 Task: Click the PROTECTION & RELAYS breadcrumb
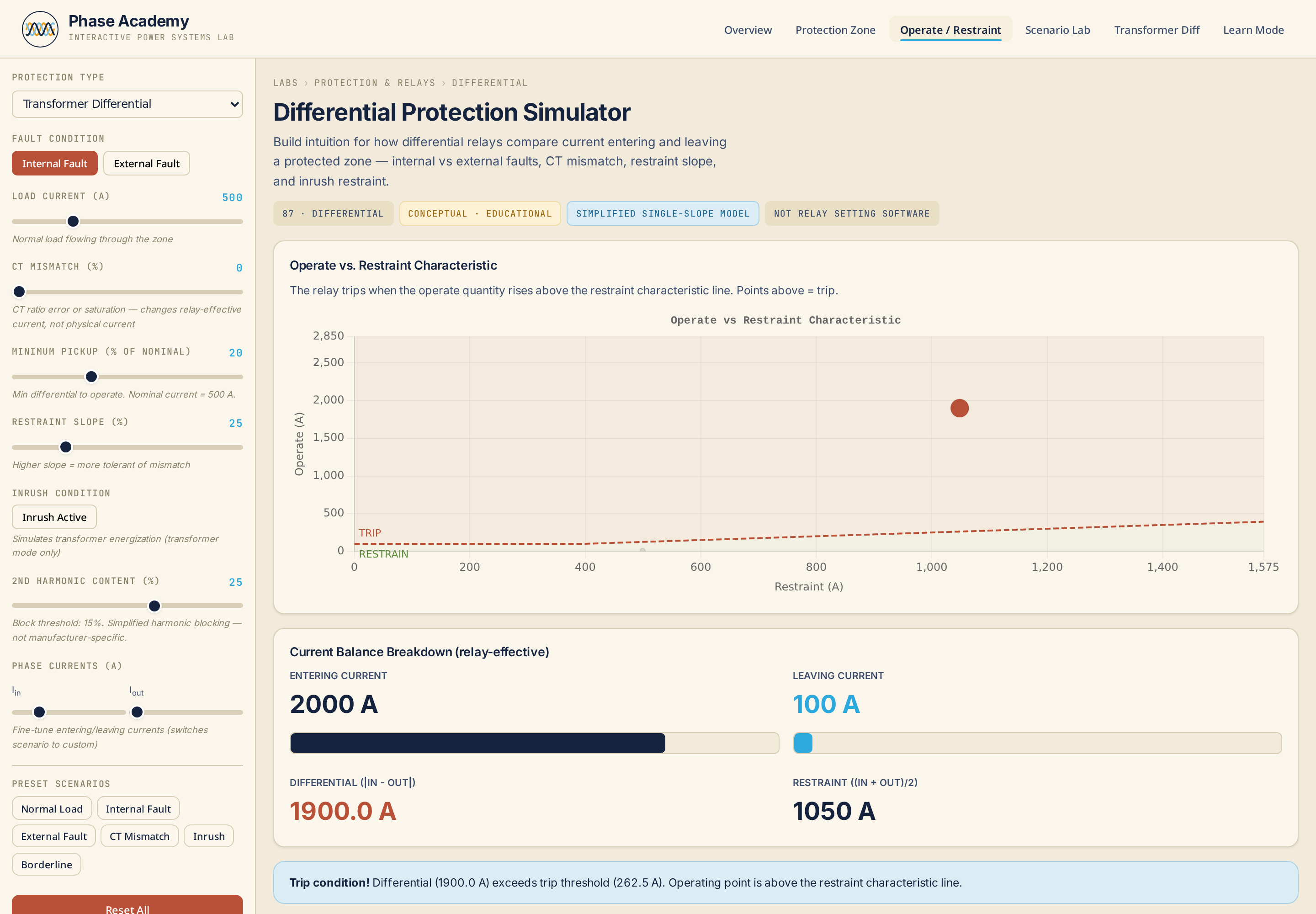click(x=375, y=83)
